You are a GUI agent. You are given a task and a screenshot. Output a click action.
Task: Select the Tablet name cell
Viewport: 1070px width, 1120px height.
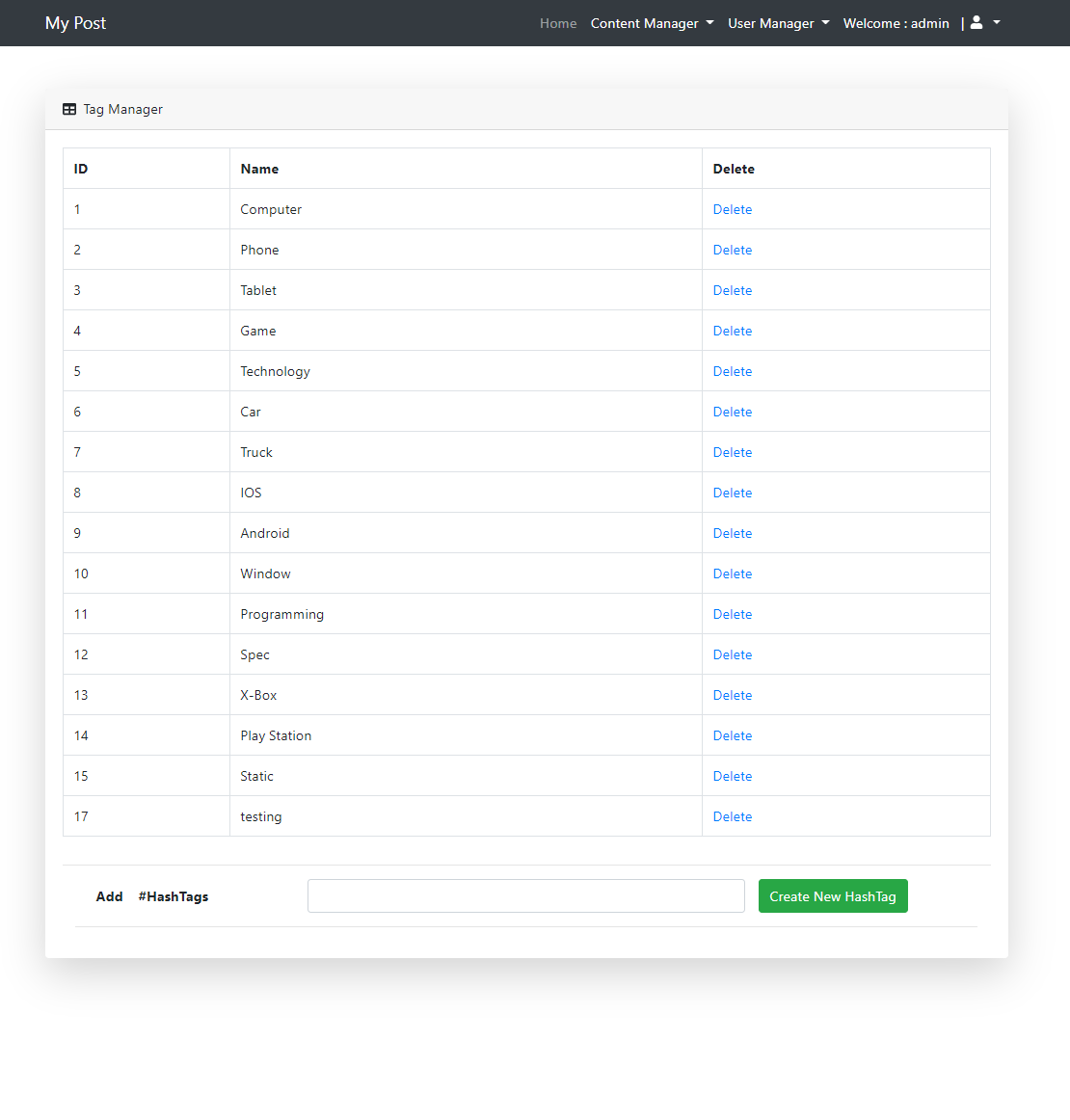coord(466,290)
